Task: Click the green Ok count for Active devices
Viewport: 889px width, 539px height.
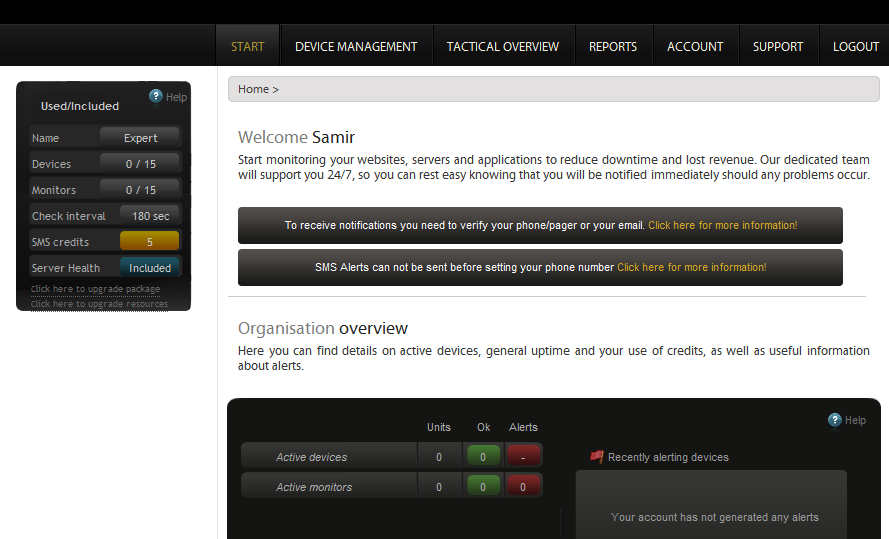Action: click(483, 457)
